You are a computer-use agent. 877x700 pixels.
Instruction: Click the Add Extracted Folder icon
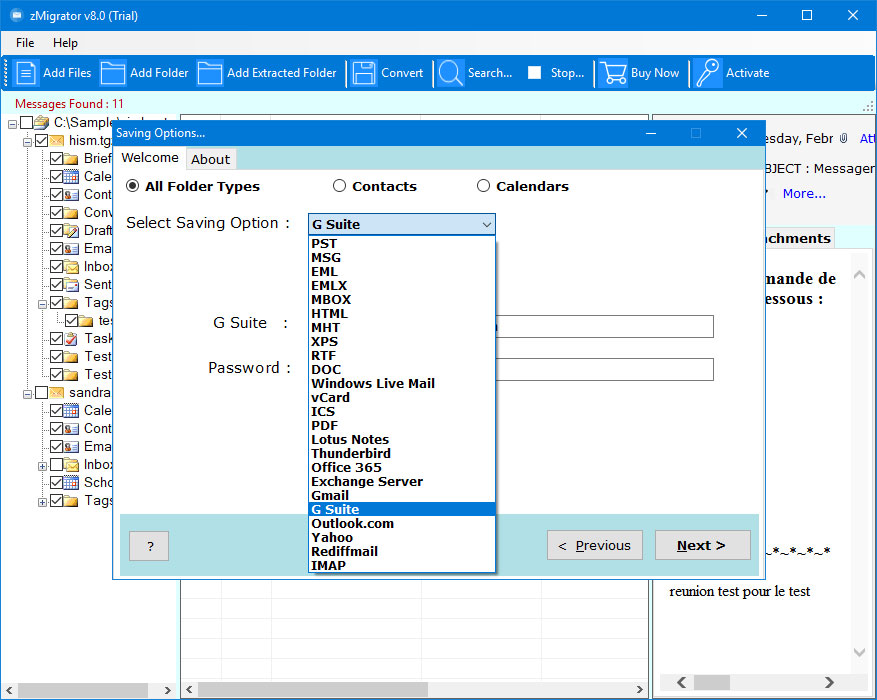coord(210,73)
